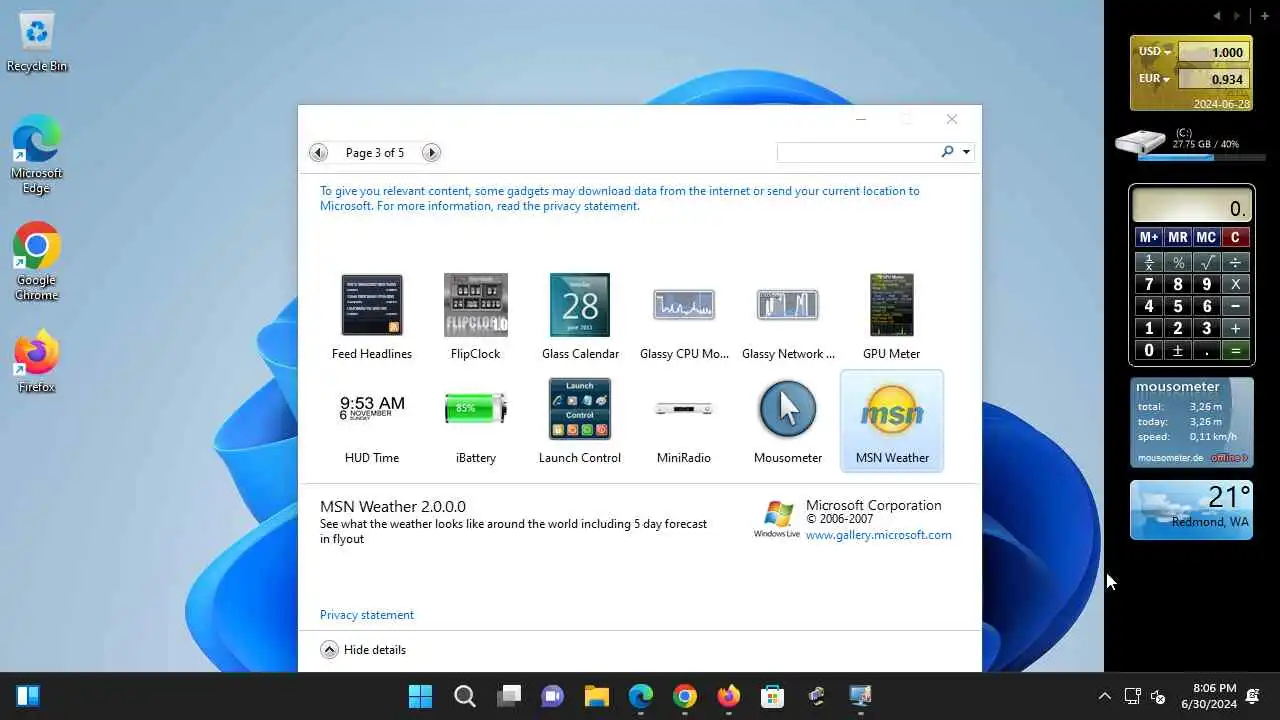Show hidden tray icons chevron
The width and height of the screenshot is (1280, 720).
[1104, 696]
